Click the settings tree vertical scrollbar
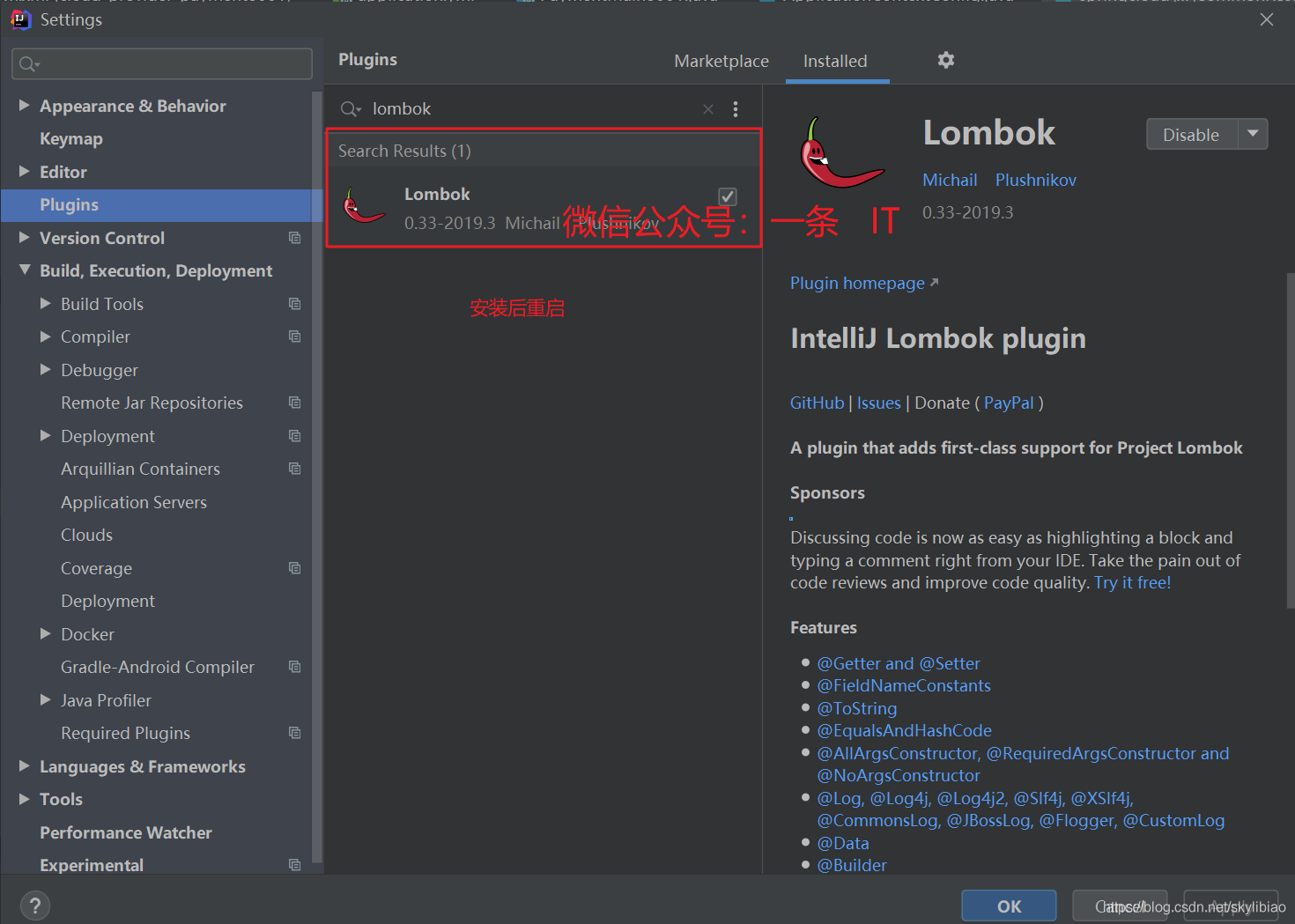The width and height of the screenshot is (1295, 924). tap(317, 476)
